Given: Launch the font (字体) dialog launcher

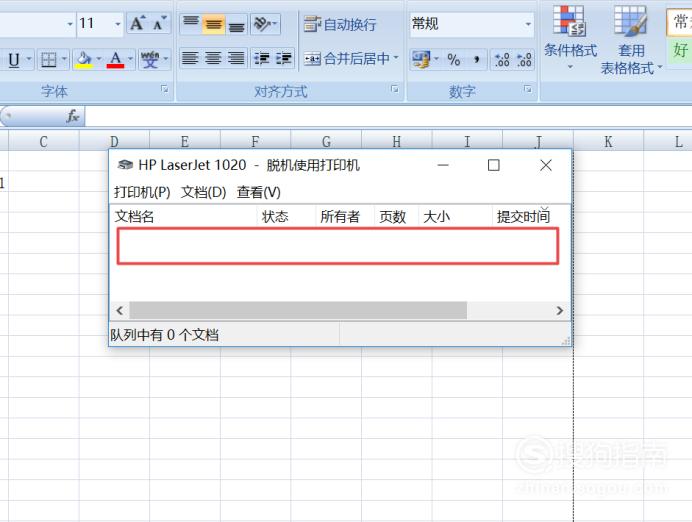Looking at the screenshot, I should 165,89.
